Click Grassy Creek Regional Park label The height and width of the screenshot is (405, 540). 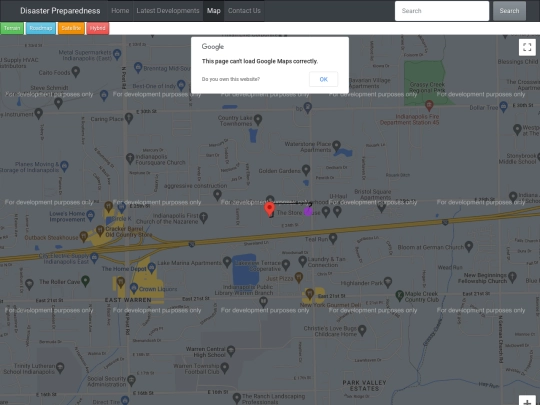click(427, 87)
